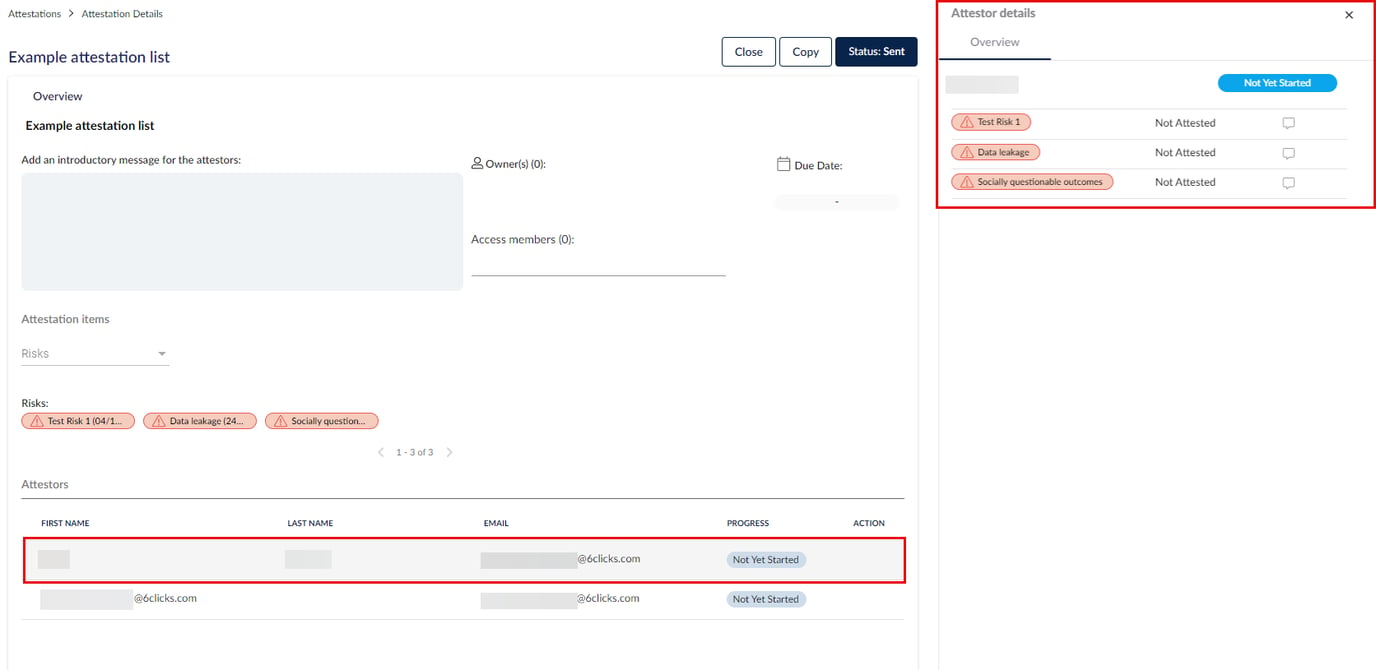1376x670 pixels.
Task: Select Test Risk 1 tag in attestor panel
Action: 991,122
